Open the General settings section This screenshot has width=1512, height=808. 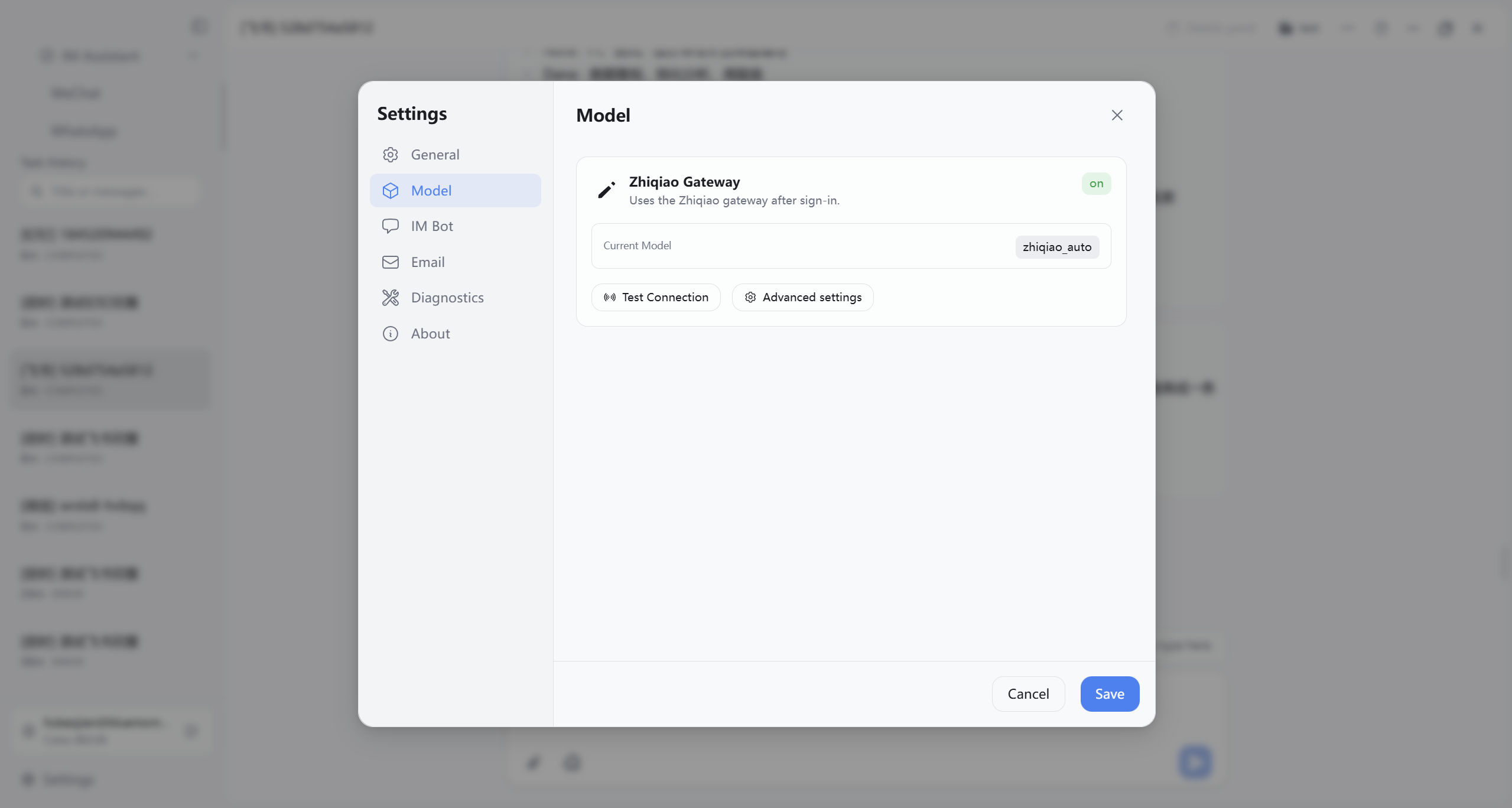(x=455, y=155)
